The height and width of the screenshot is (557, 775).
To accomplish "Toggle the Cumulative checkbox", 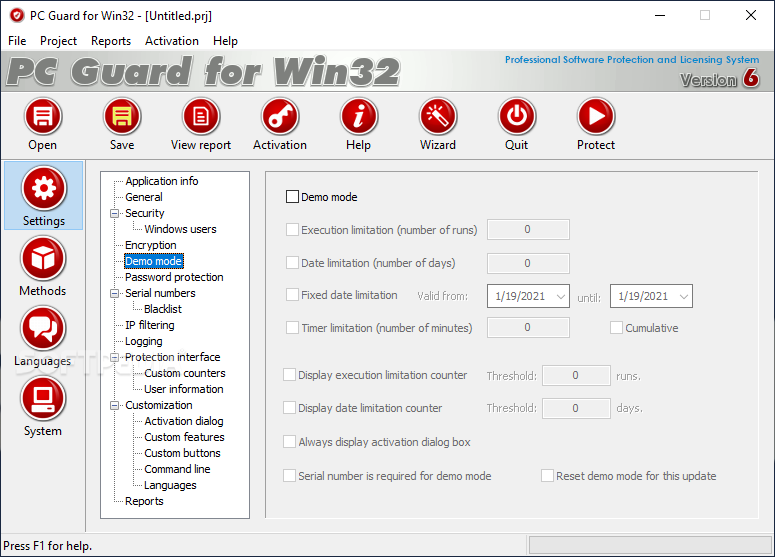I will point(616,328).
